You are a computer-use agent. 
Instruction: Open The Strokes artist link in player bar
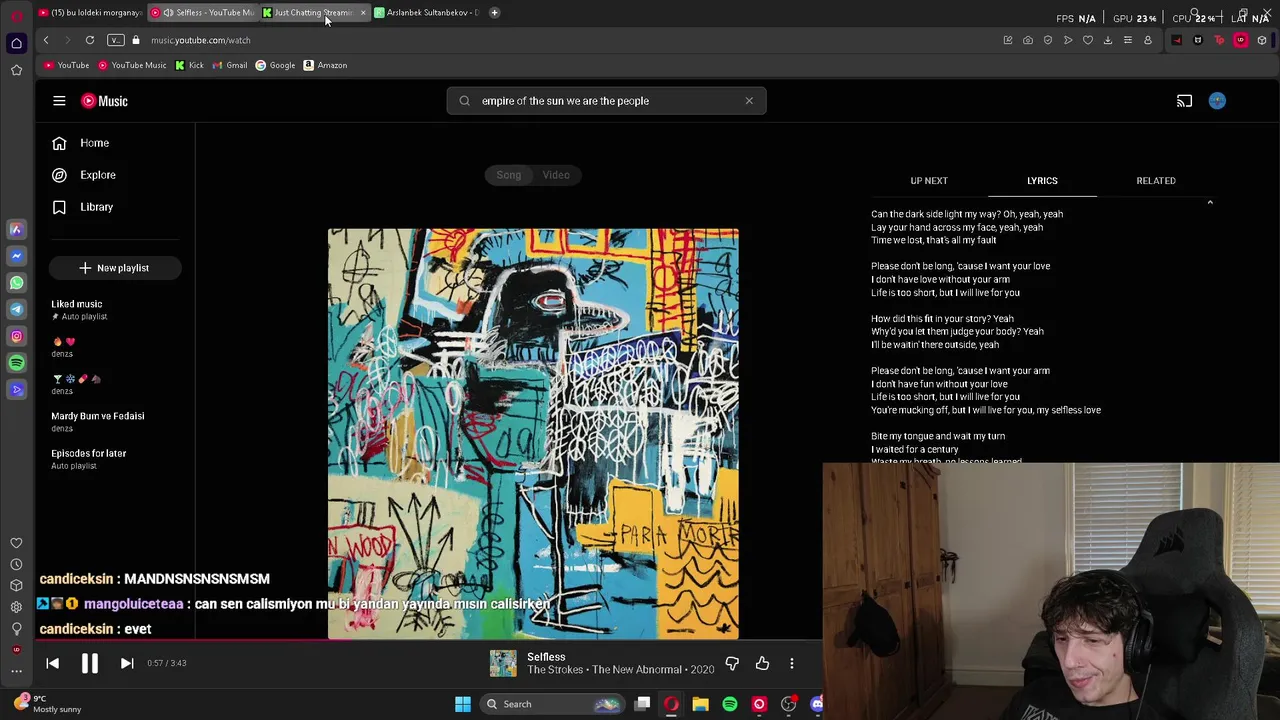click(555, 669)
